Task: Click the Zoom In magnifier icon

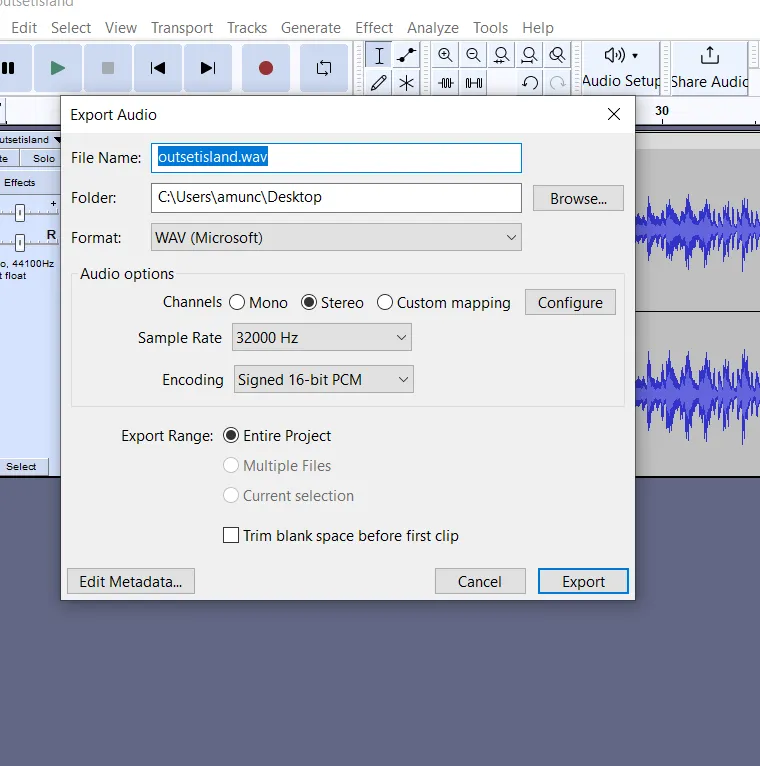Action: click(445, 55)
